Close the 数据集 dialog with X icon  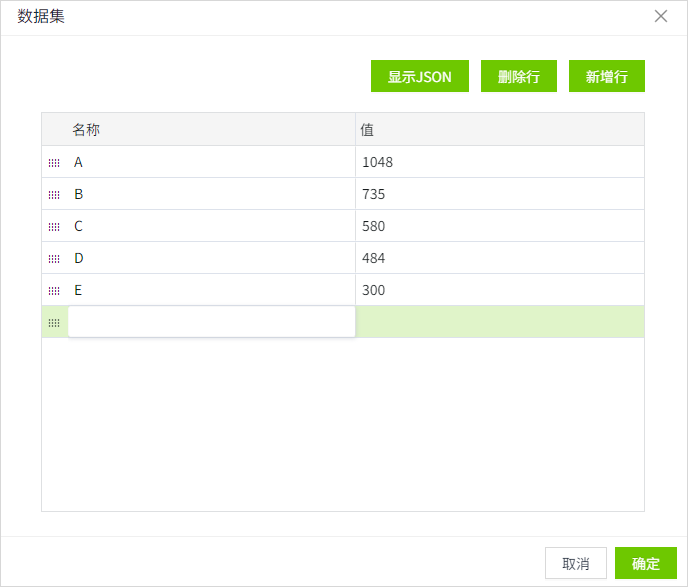pyautogui.click(x=661, y=16)
